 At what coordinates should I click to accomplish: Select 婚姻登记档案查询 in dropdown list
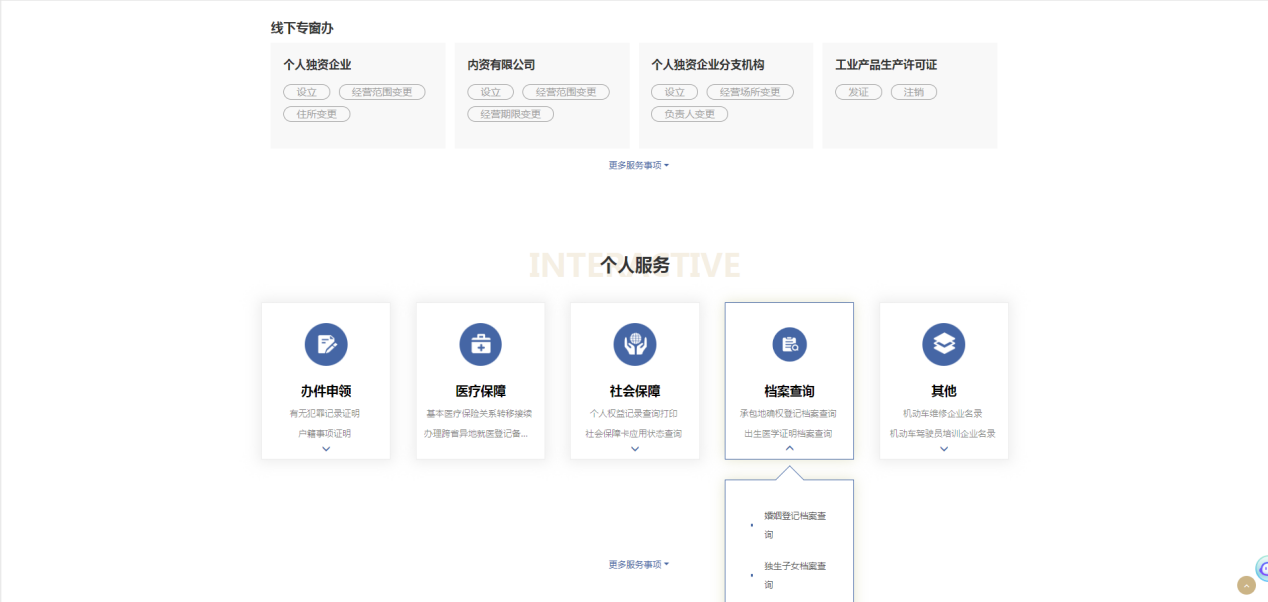(796, 525)
